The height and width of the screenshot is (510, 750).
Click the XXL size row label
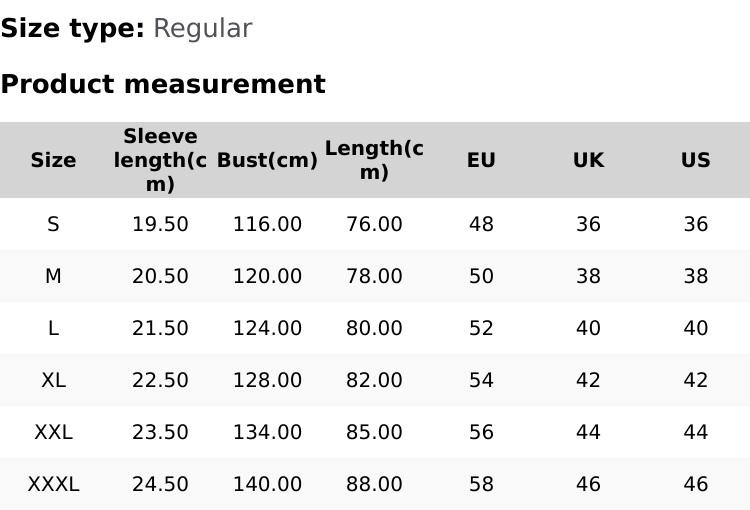click(x=53, y=432)
